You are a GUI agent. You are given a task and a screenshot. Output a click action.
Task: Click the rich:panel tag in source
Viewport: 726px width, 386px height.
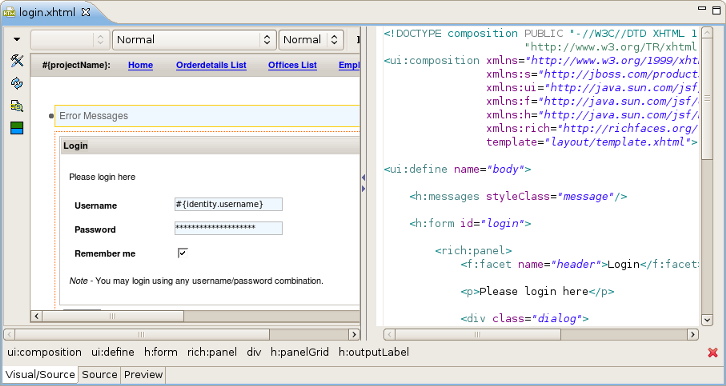[473, 250]
